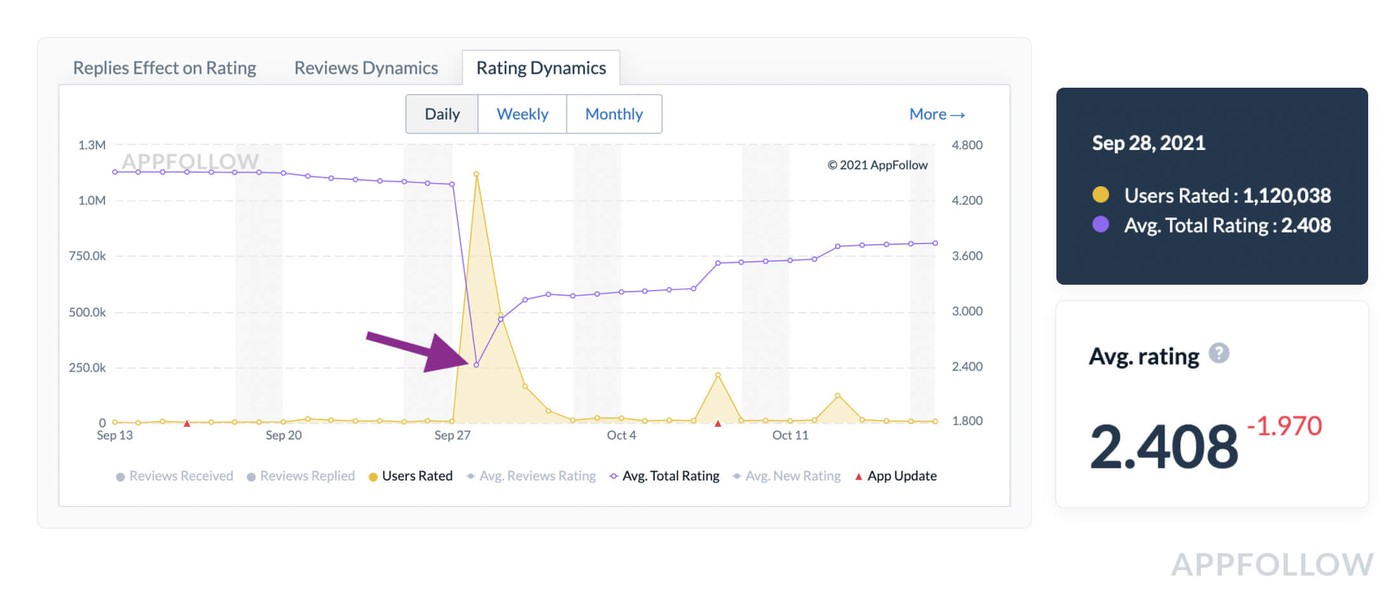This screenshot has height=600, width=1400.
Task: Open the Reviews Dynamics tab
Action: pyautogui.click(x=366, y=68)
